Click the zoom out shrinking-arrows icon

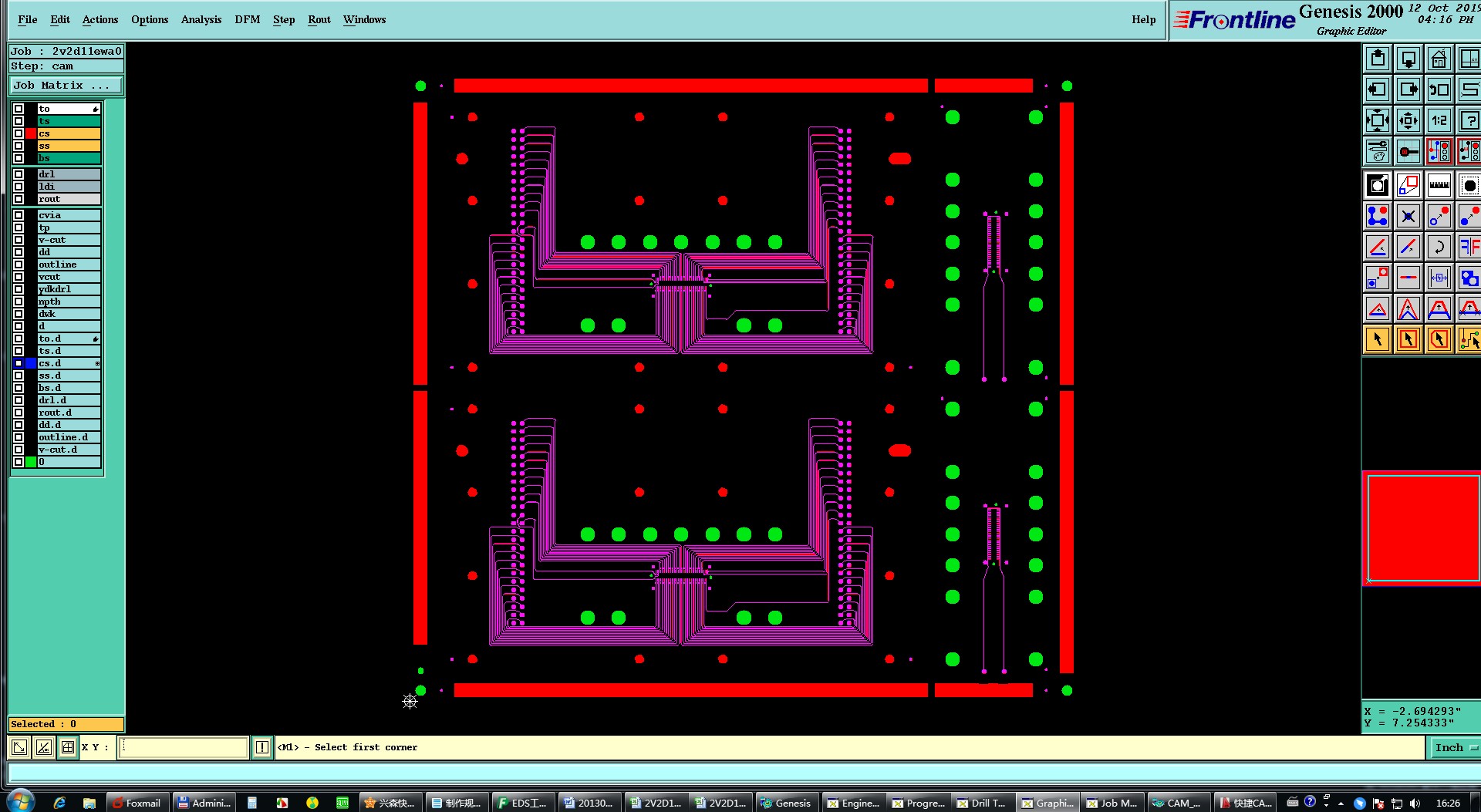(1408, 120)
